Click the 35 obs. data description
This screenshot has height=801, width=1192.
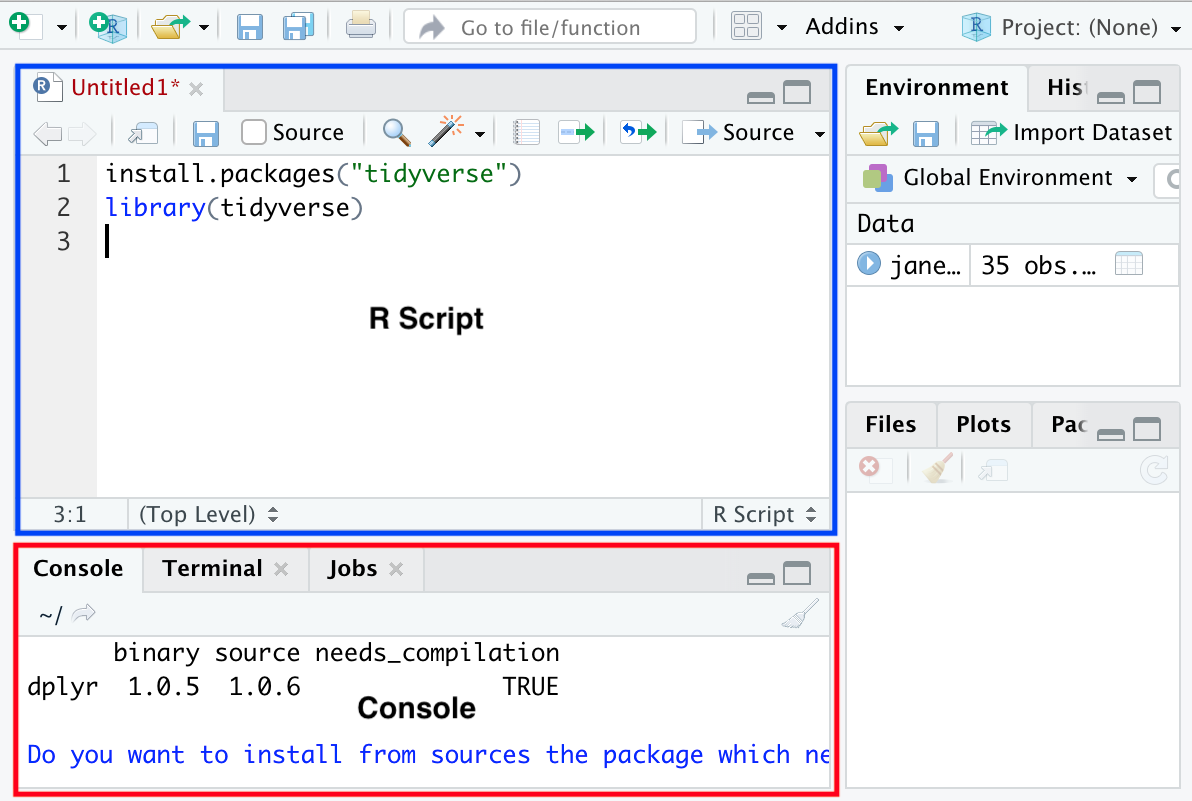tap(1038, 265)
